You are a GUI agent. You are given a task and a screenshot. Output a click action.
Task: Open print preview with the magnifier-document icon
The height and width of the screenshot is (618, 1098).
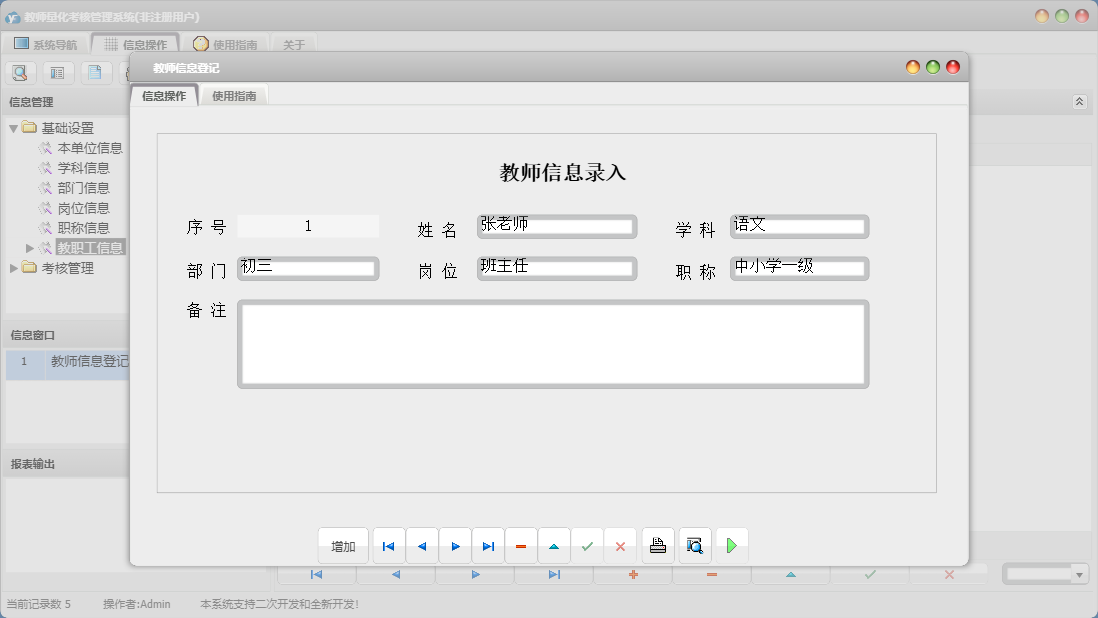pyautogui.click(x=694, y=545)
